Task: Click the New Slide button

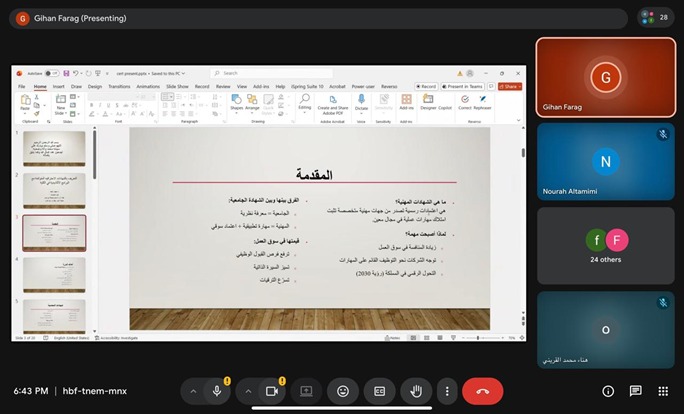Action: (60, 104)
